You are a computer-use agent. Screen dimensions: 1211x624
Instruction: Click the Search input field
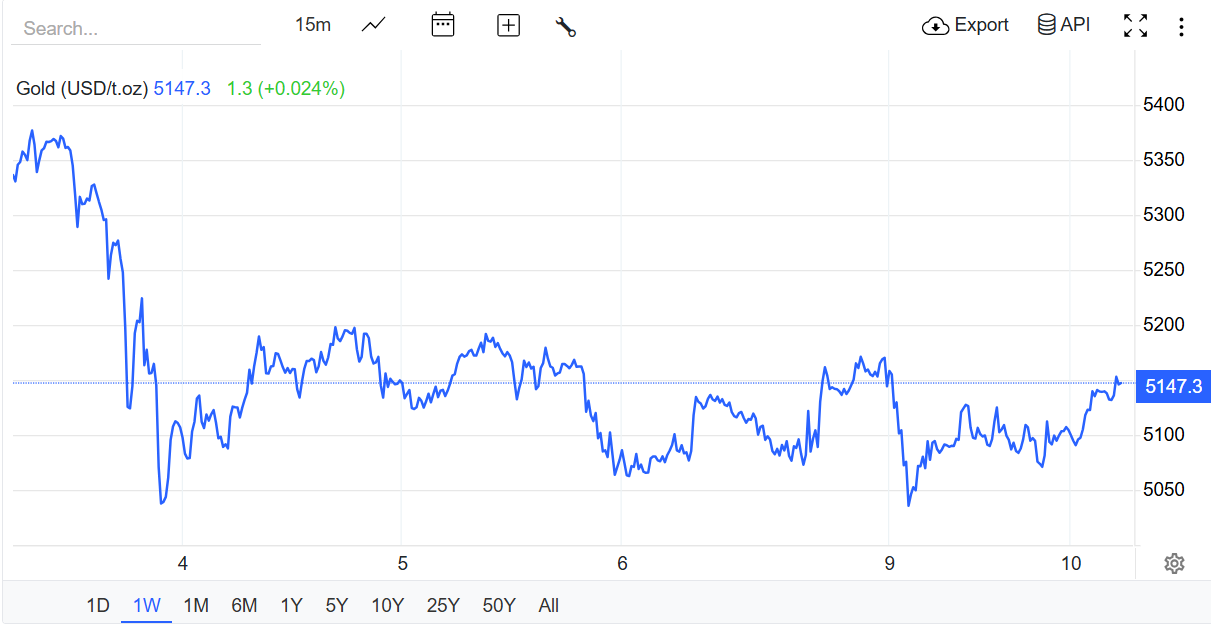135,28
